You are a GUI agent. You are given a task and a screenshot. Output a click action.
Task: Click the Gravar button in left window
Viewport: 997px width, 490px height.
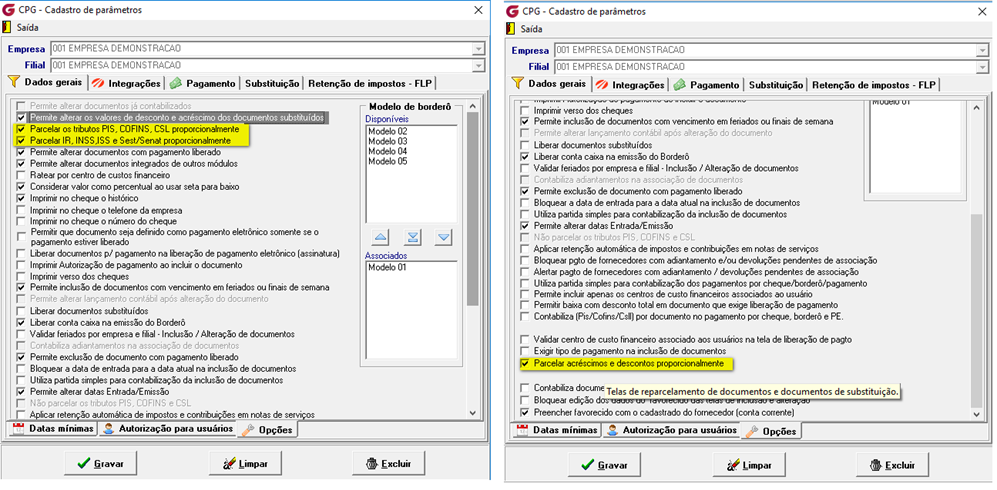pos(102,463)
